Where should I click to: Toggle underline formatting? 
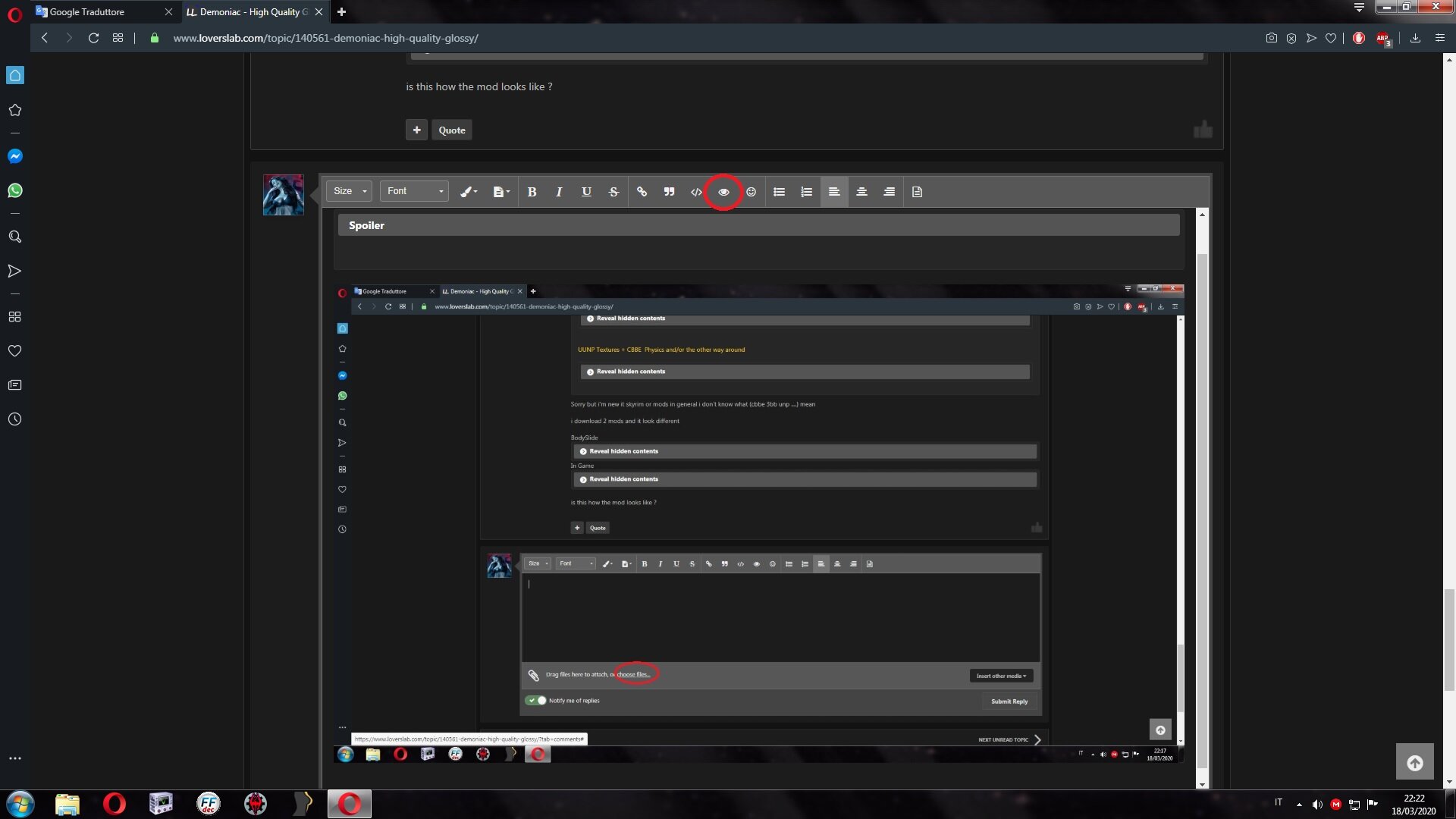pos(587,192)
